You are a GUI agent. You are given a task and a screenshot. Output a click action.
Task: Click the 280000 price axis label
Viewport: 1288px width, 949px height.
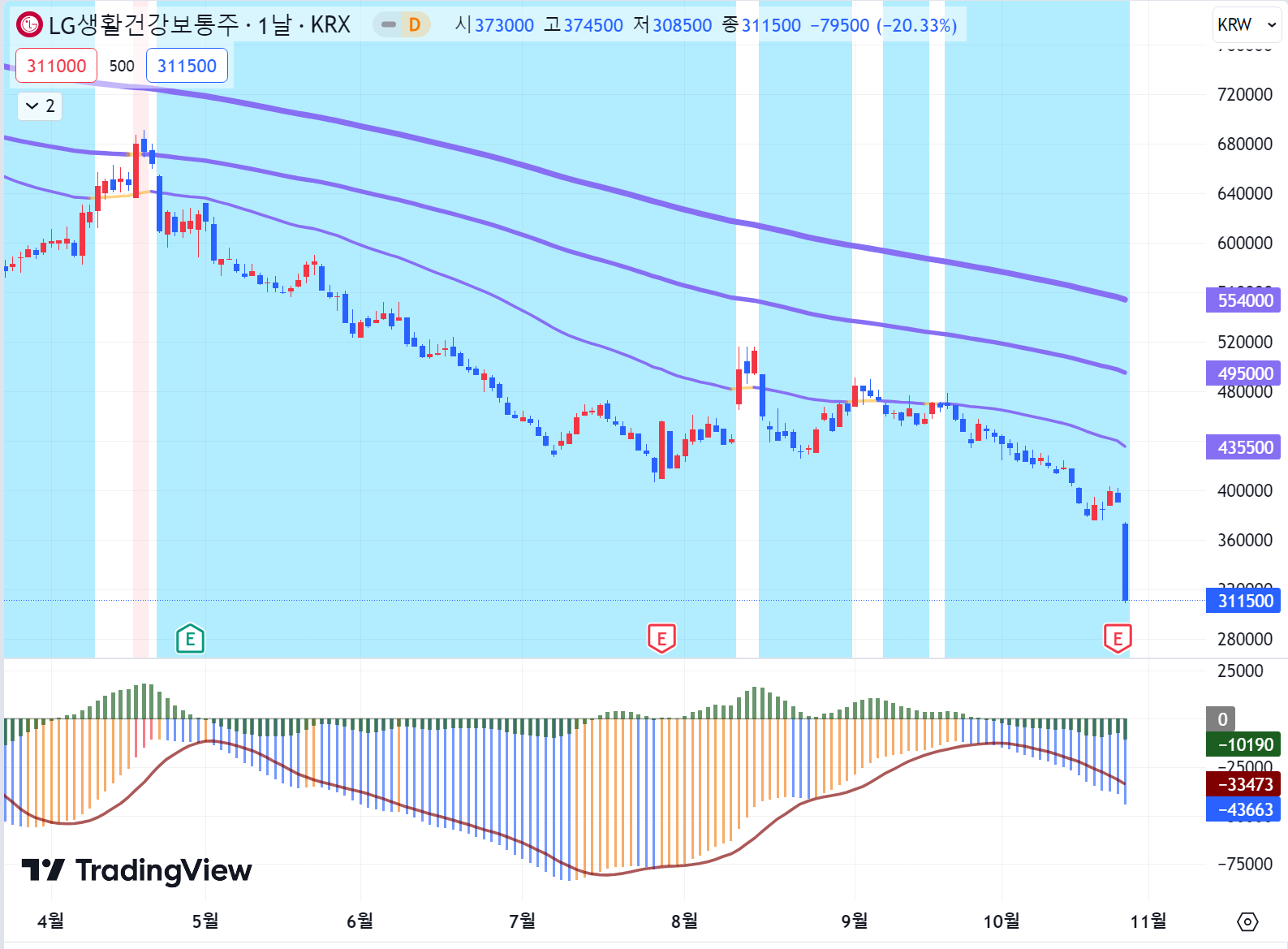coord(1245,639)
